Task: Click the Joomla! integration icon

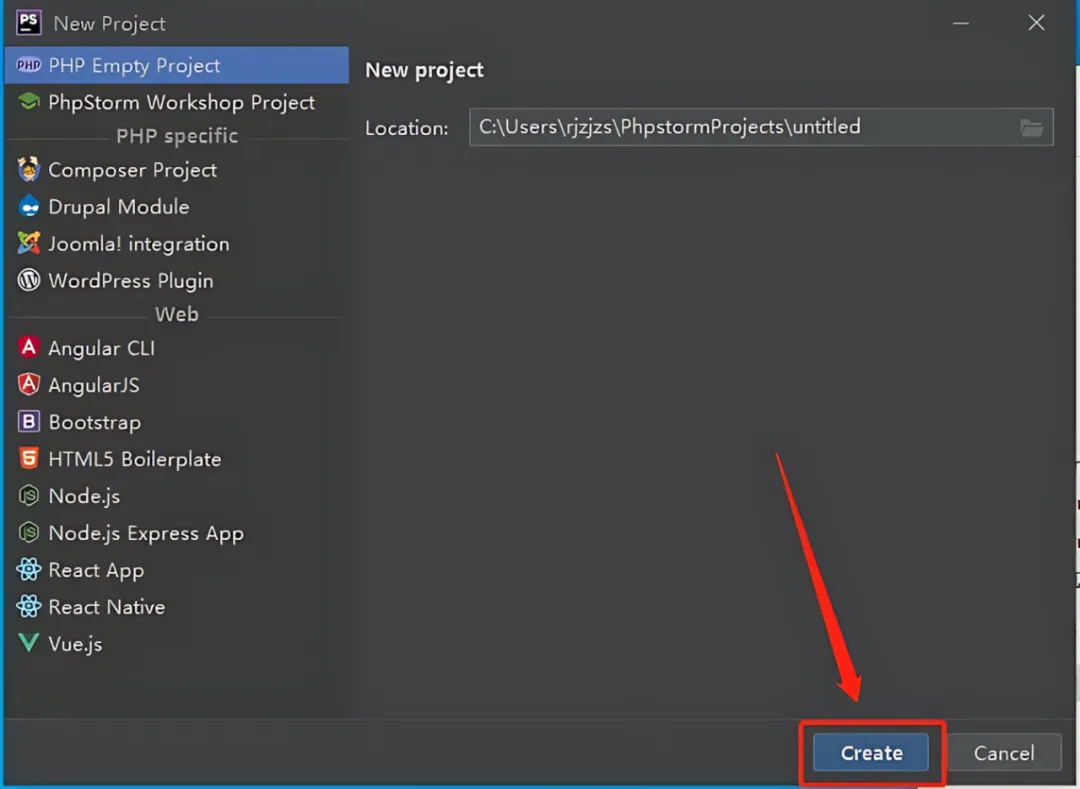Action: click(28, 243)
